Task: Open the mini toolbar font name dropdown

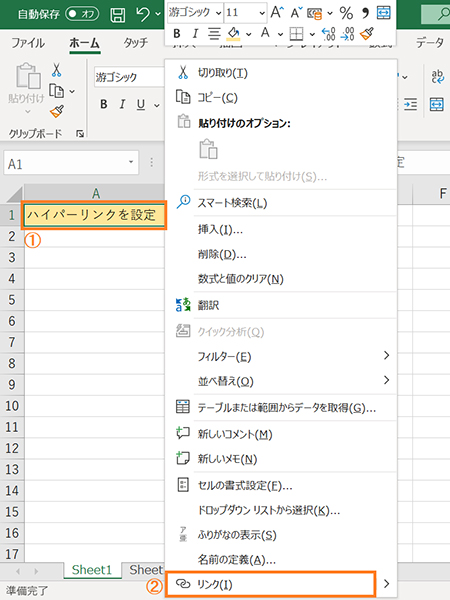Action: 218,13
